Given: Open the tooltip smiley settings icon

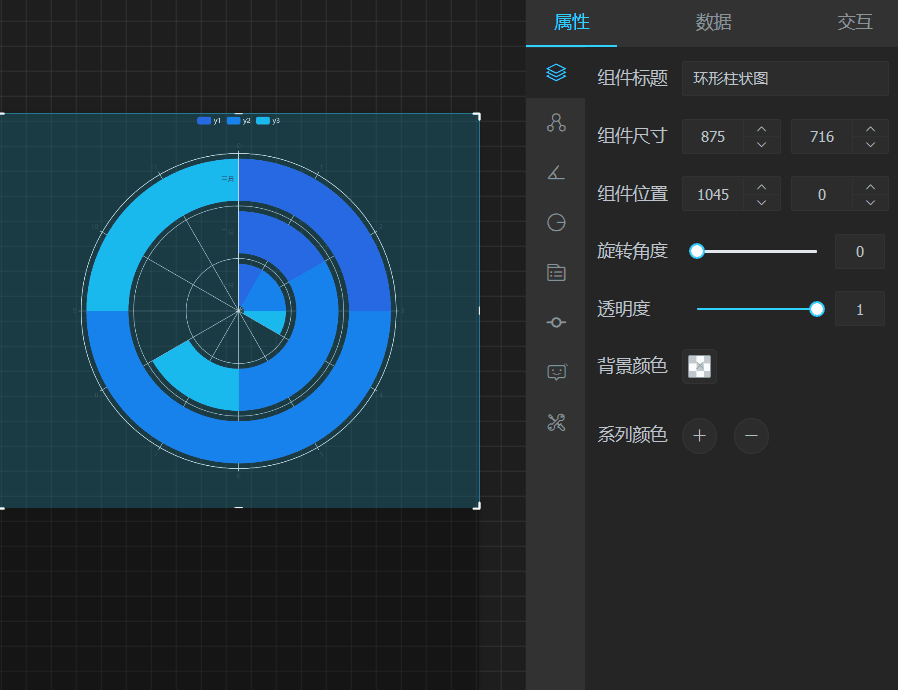Looking at the screenshot, I should [x=556, y=372].
